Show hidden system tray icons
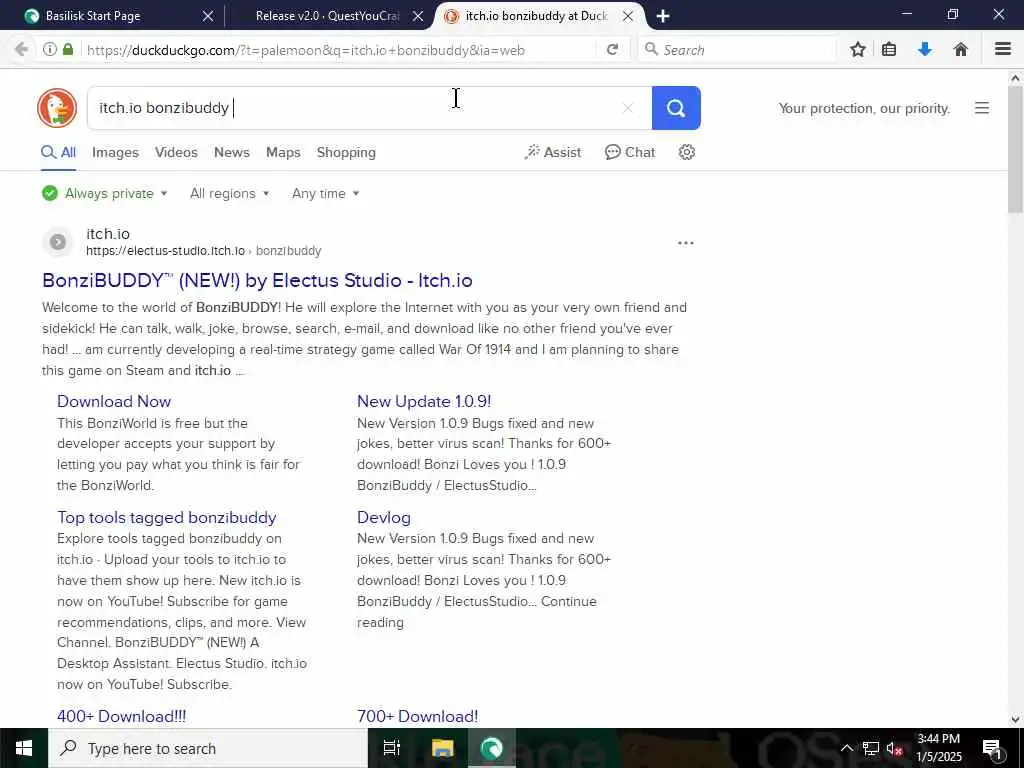 pyautogui.click(x=846, y=748)
